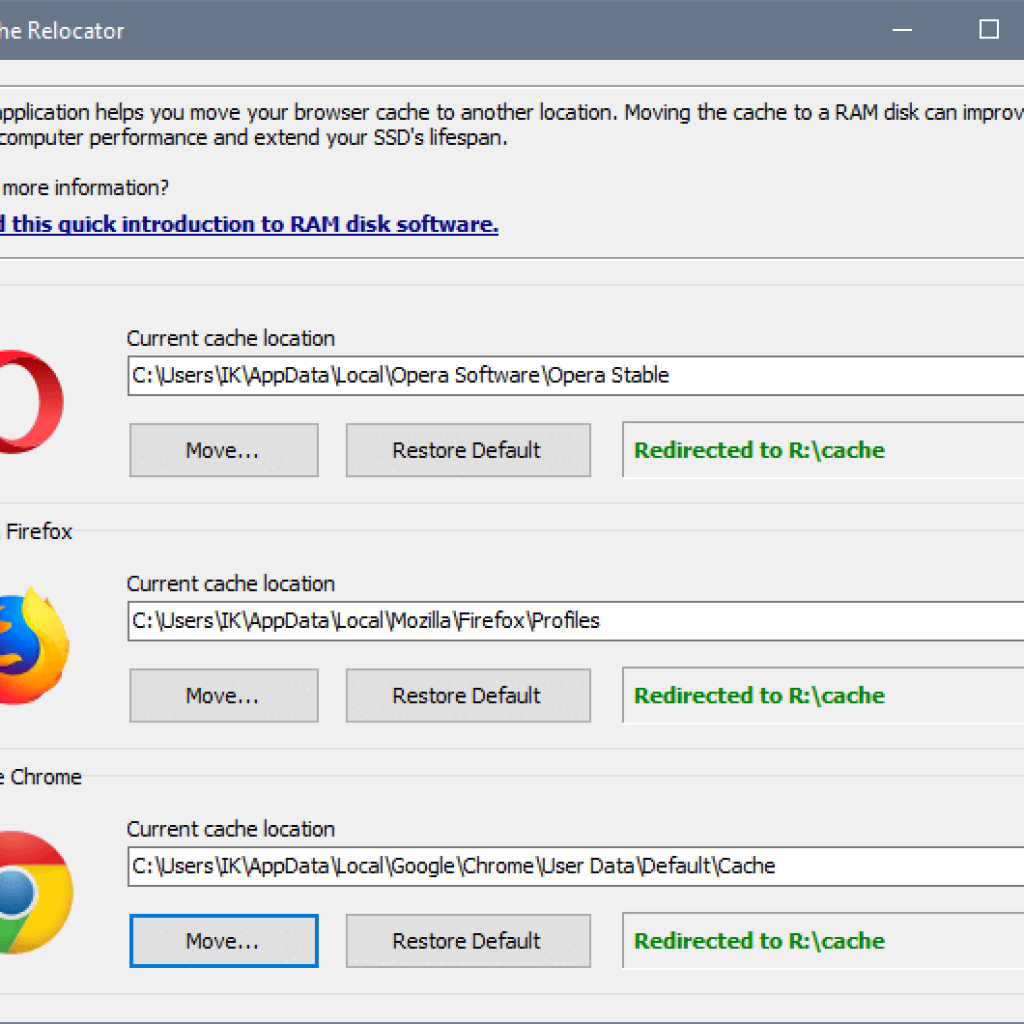Click the description text about SSD's lifespan
The height and width of the screenshot is (1024, 1024).
point(253,138)
